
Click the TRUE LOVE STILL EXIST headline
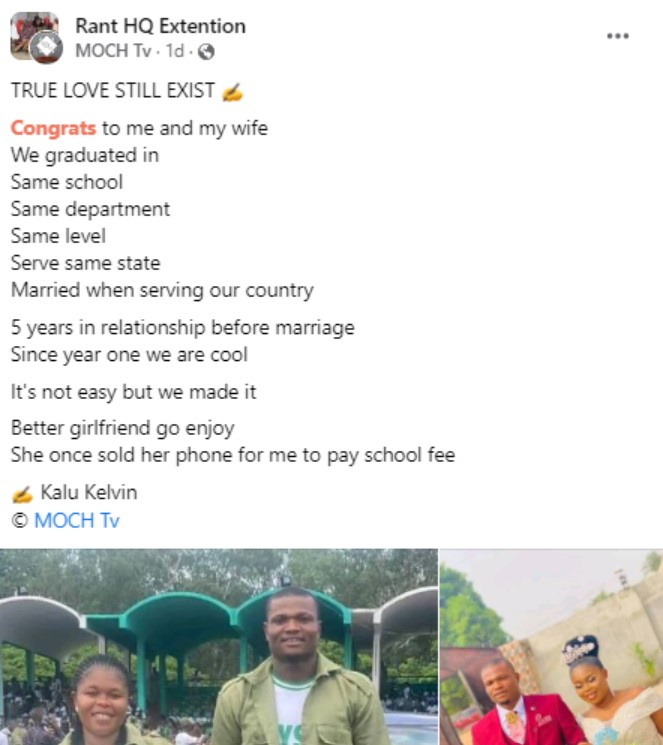click(x=113, y=91)
